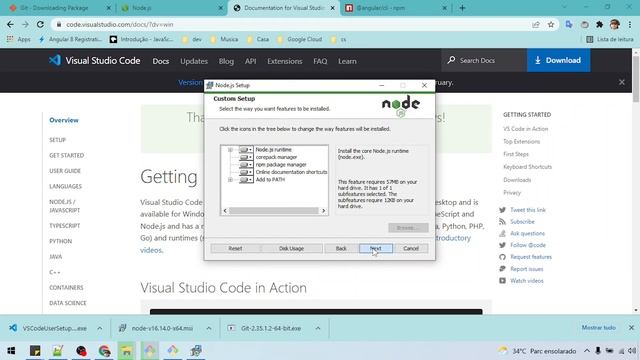Screen dimensions: 640x360
Task: Open the Apps bookmarks shortcut
Action: pyautogui.click(x=19, y=39)
